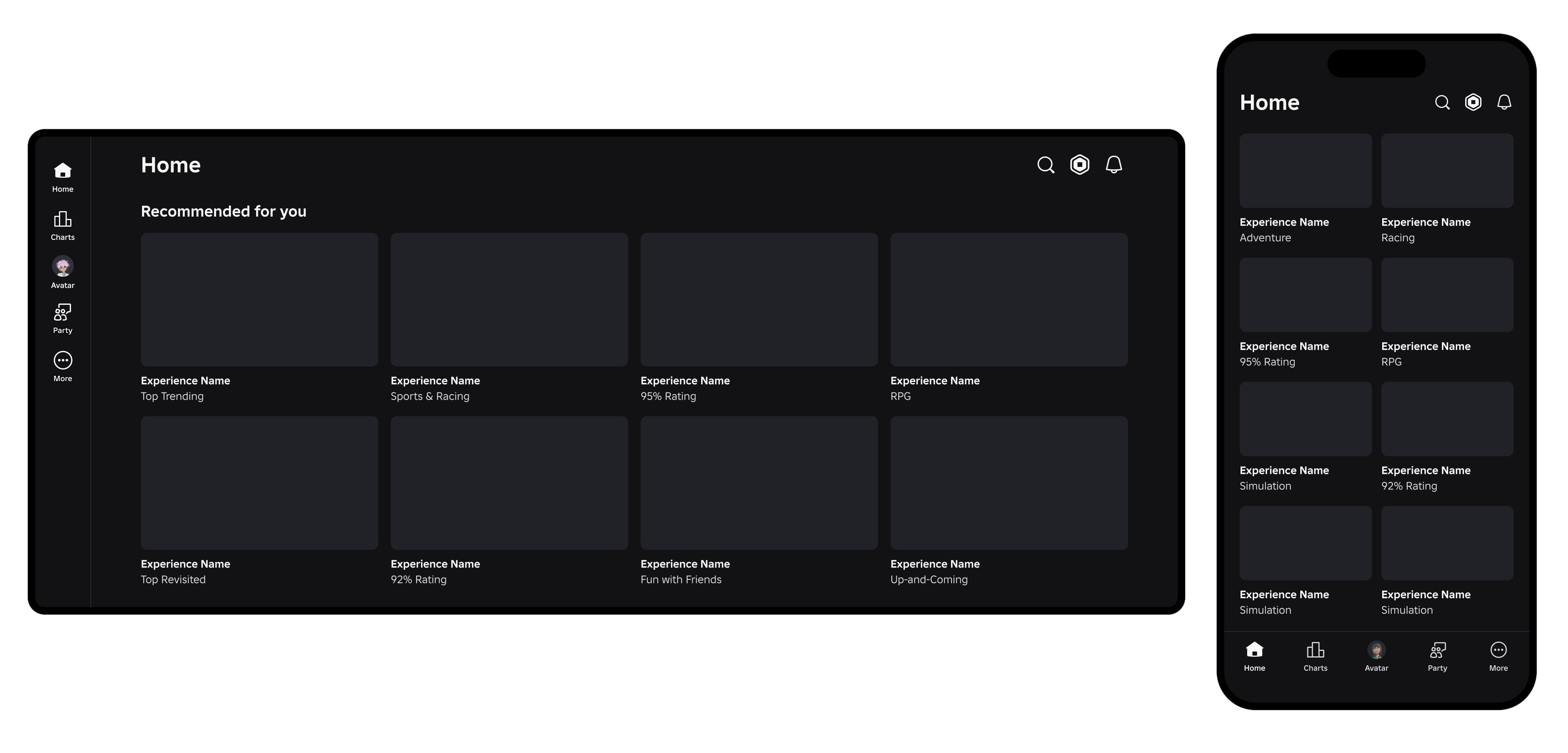Open phone 95% Rating experience thumbnail
This screenshot has height=753, width=1568.
(x=1306, y=295)
